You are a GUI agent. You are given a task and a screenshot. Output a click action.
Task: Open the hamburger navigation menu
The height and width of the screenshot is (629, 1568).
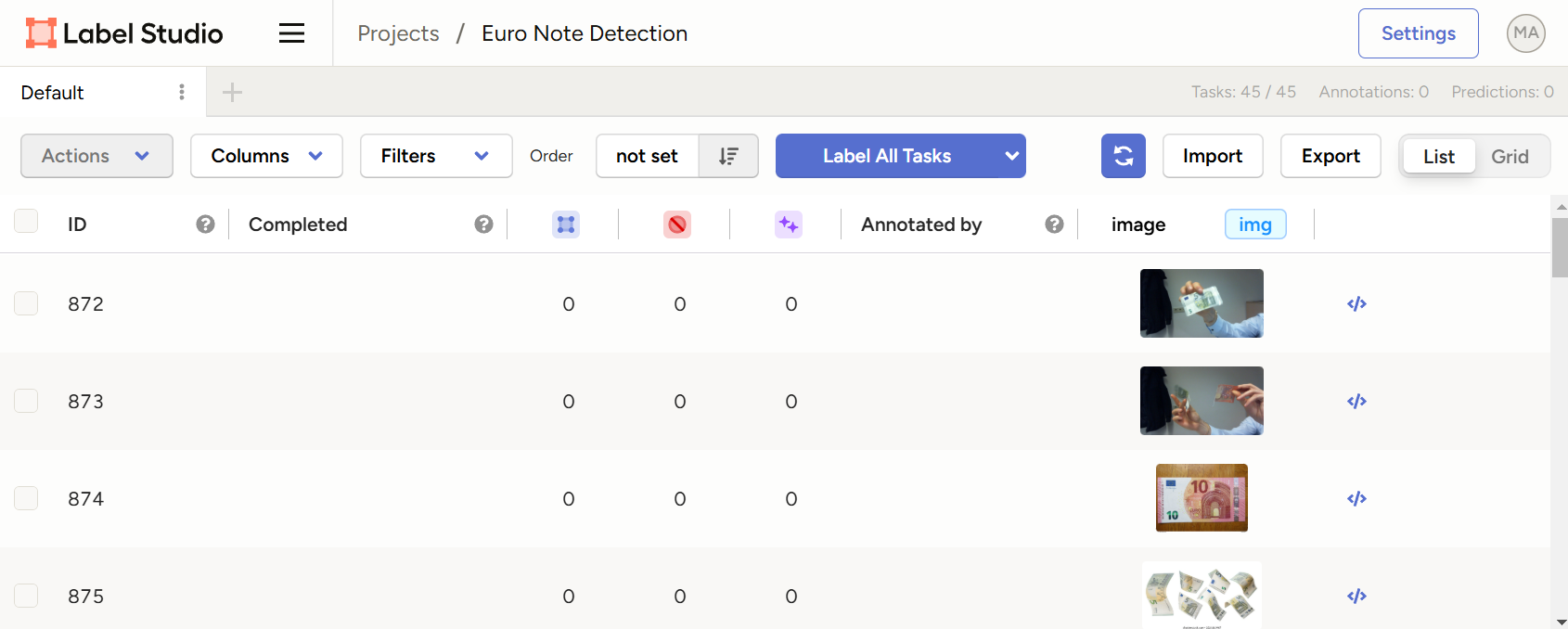coord(291,33)
